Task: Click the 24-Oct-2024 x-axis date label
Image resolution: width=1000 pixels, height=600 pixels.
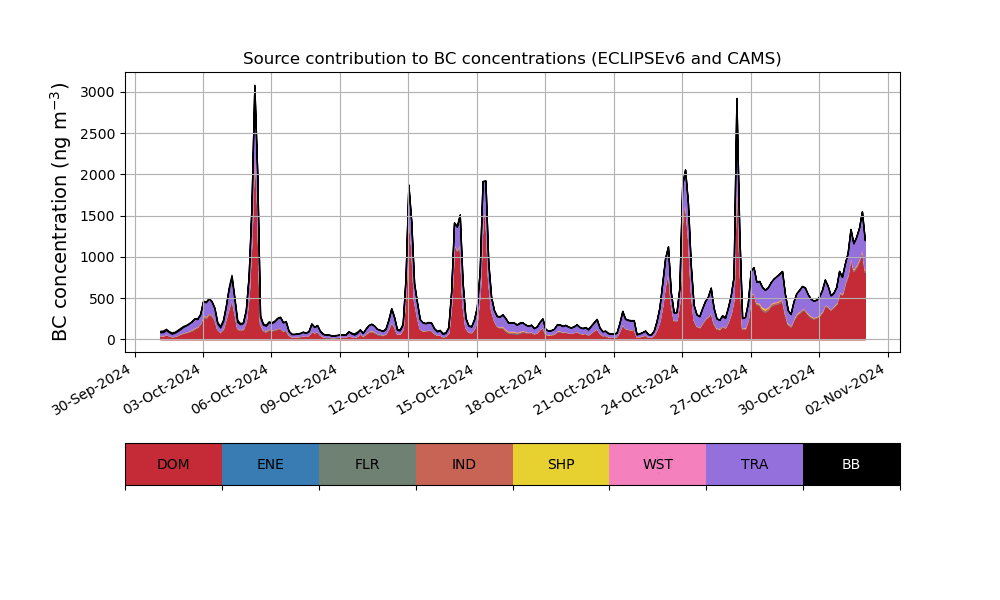Action: point(640,390)
